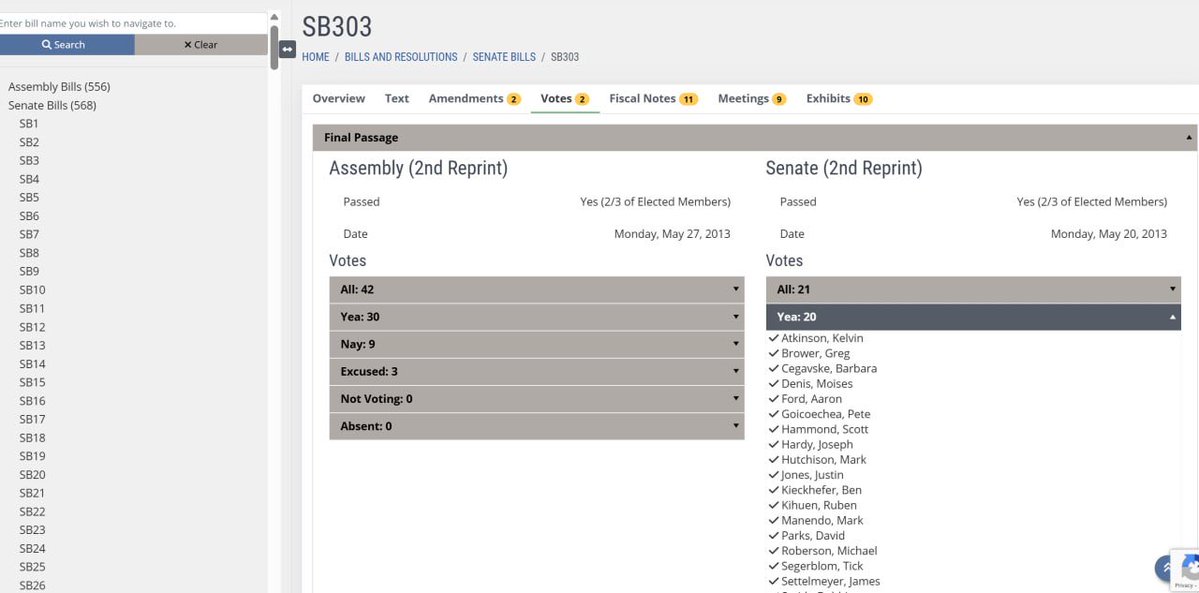
Task: Click the Assembly date Monday, May 27, 2013
Action: [x=672, y=234]
